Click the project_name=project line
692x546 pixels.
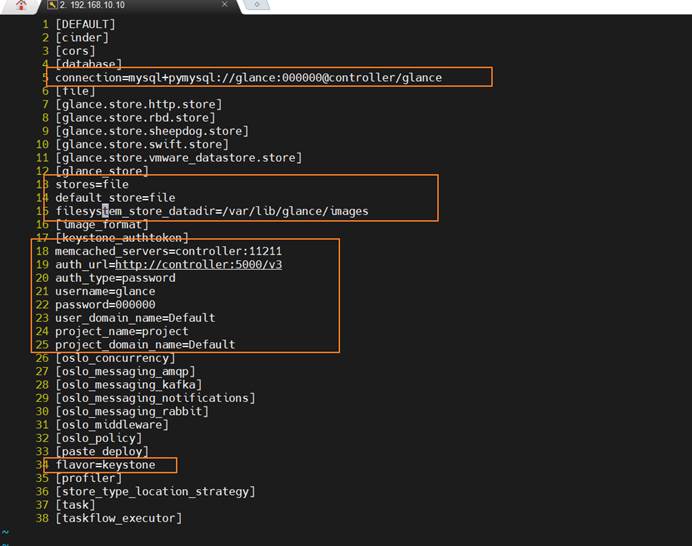click(122, 331)
